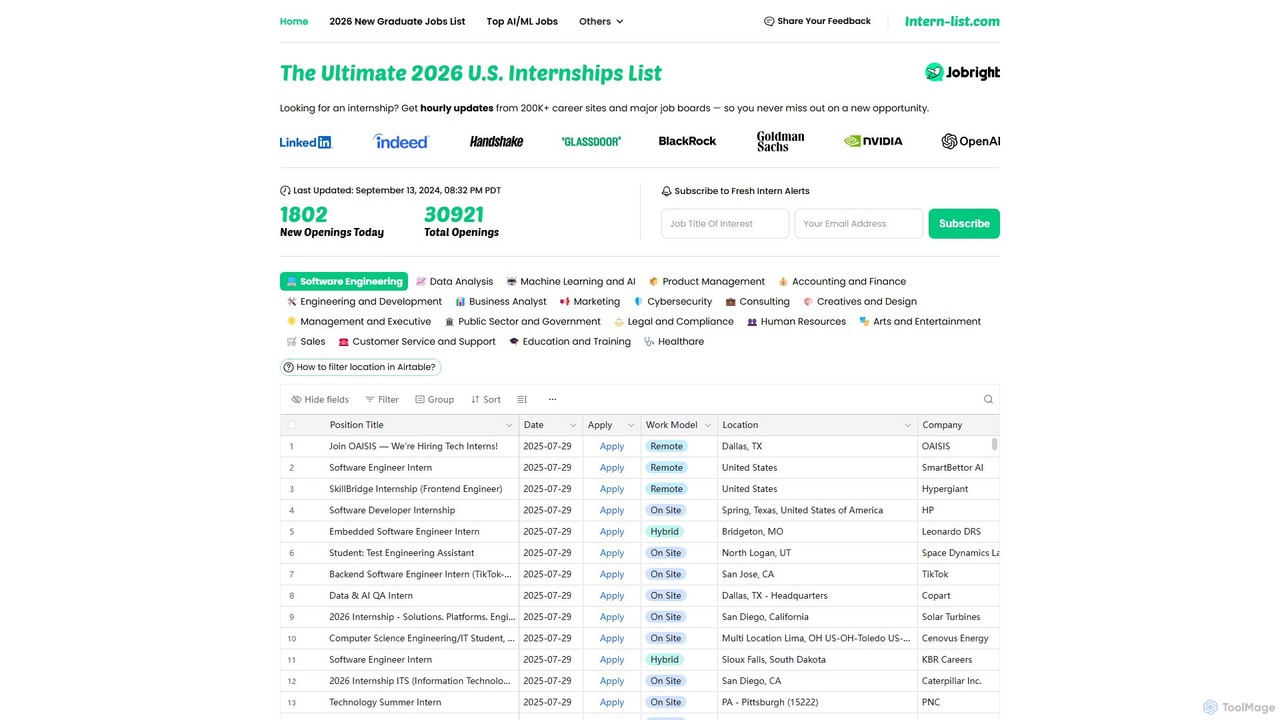Open Apply column dropdown arrow

tap(631, 425)
